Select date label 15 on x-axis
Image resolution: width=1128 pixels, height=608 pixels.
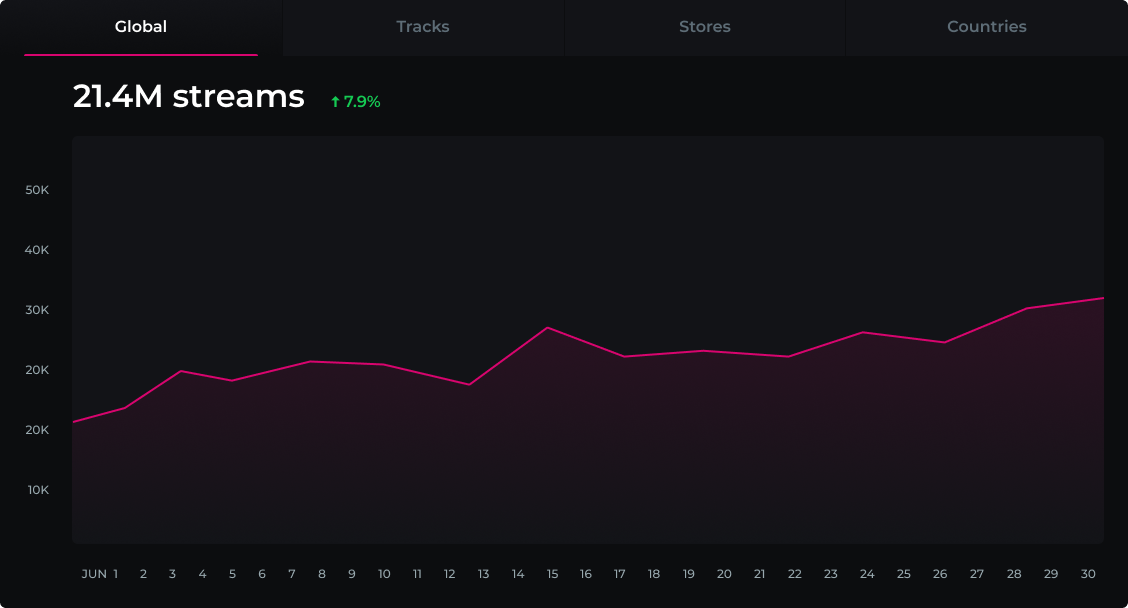click(x=552, y=574)
